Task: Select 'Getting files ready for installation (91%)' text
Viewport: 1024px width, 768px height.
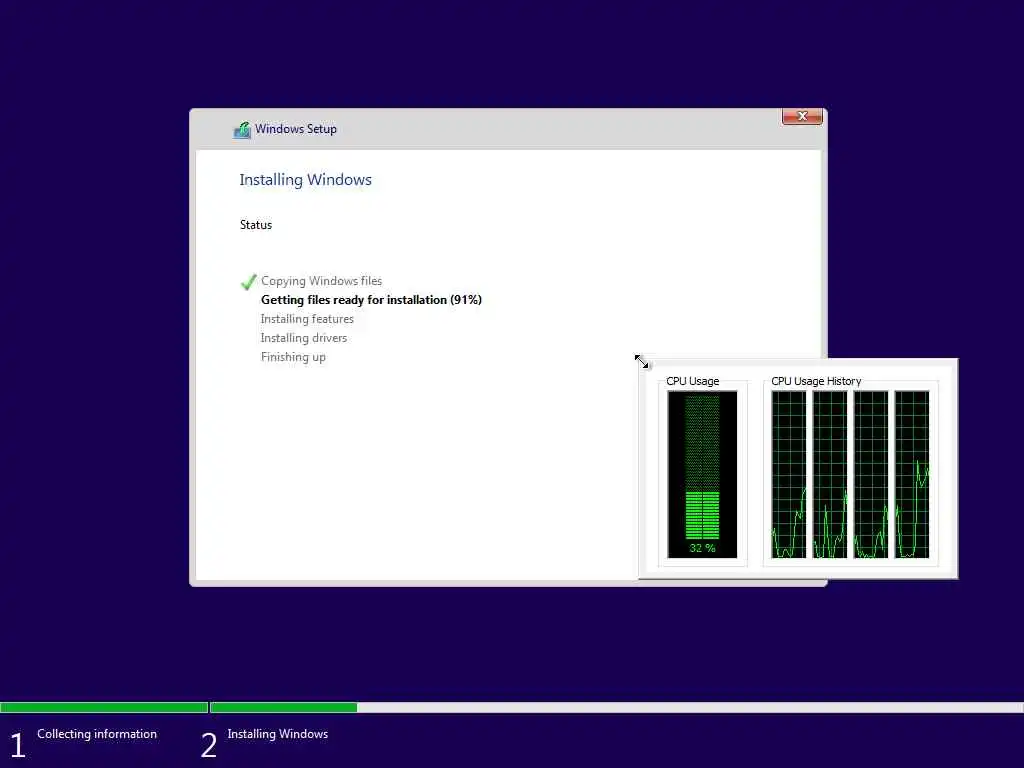Action: tap(371, 300)
